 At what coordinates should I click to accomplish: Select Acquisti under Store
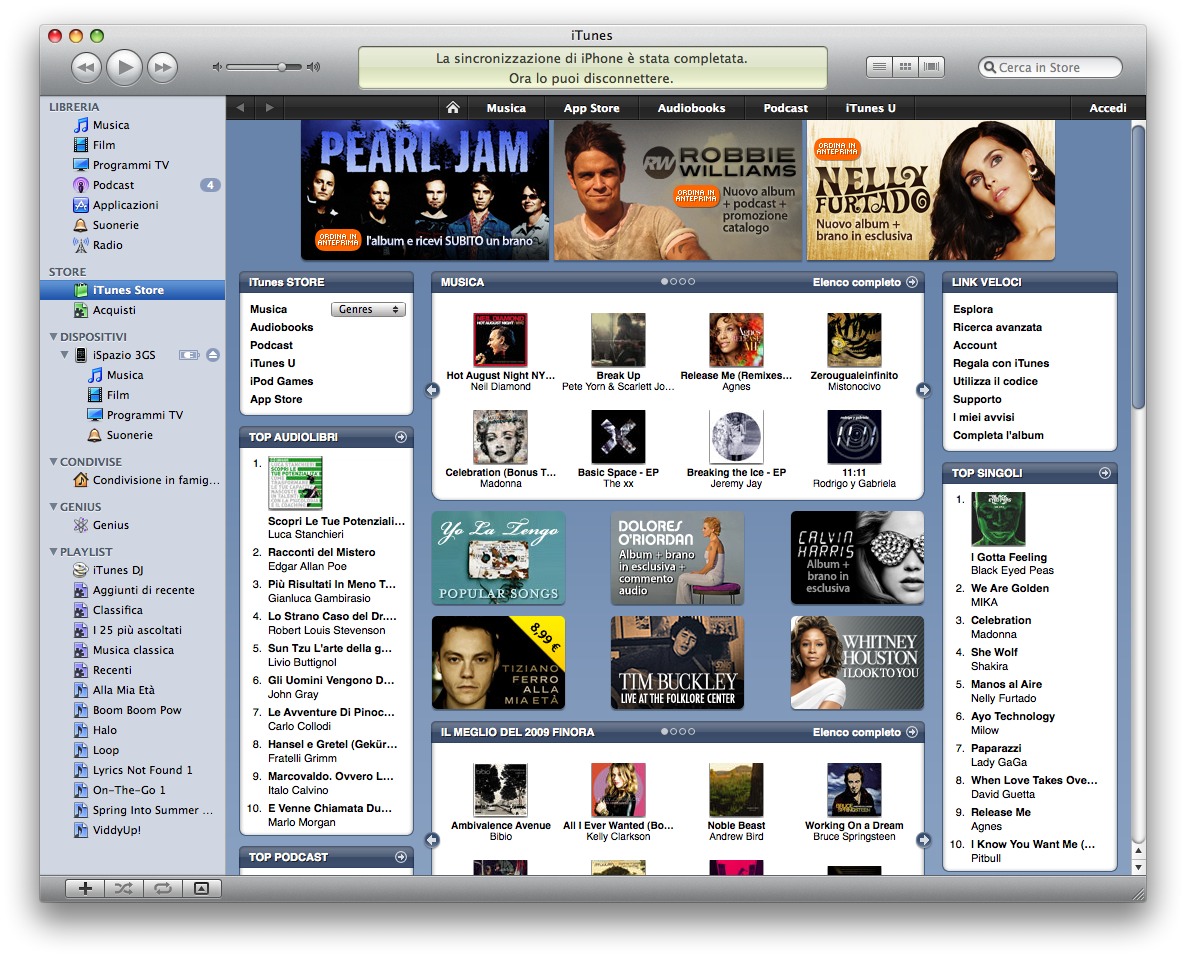coord(133,310)
